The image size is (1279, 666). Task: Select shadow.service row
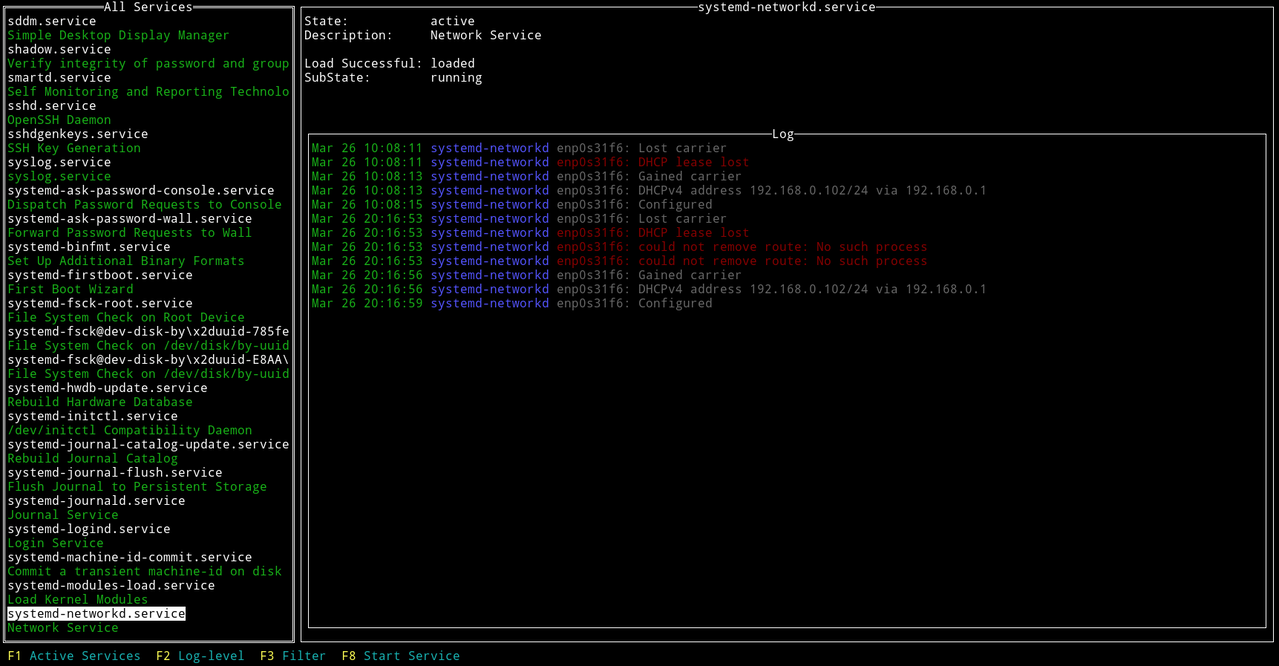59,49
